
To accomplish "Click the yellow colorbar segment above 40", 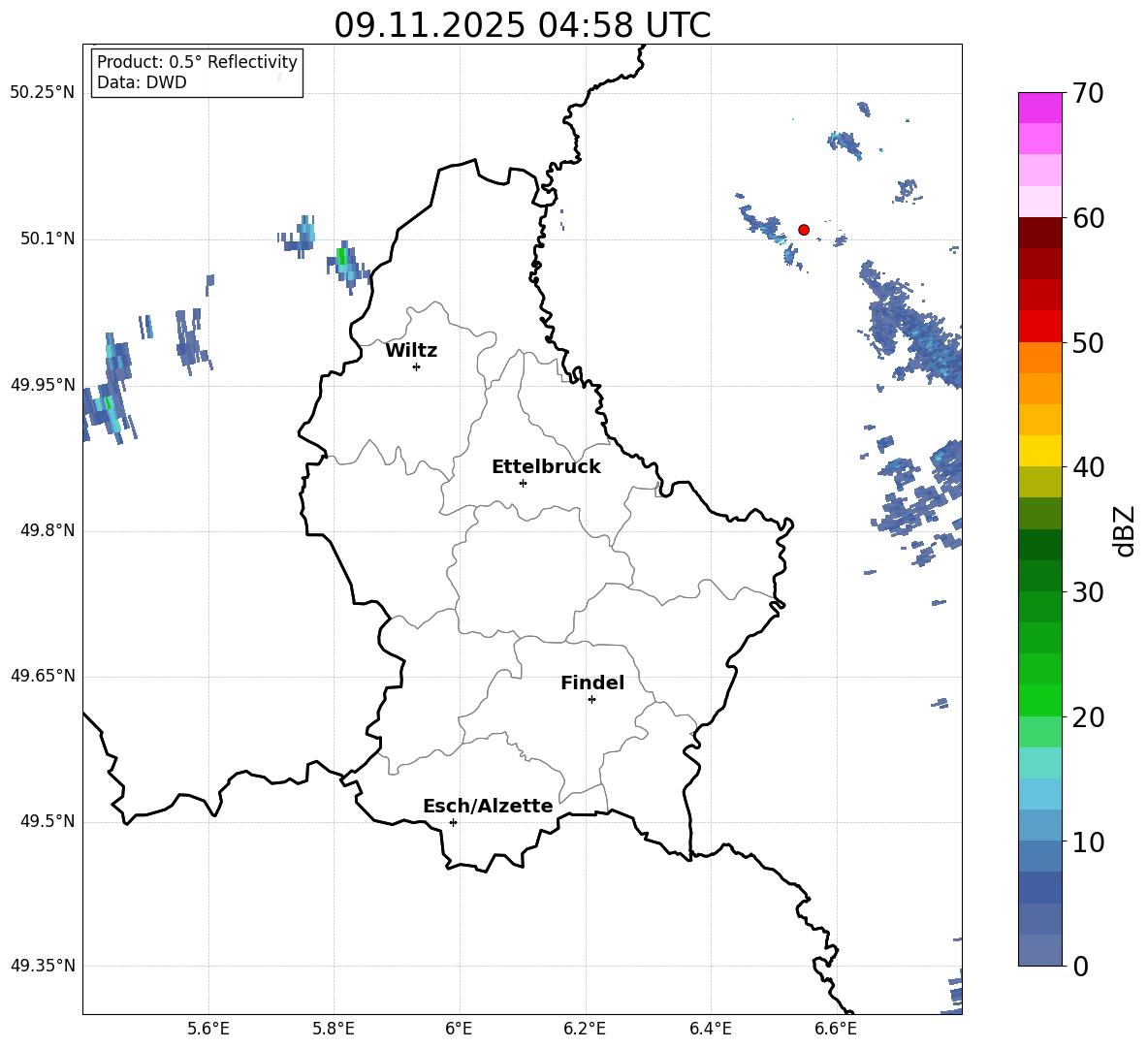I will 1039,451.
